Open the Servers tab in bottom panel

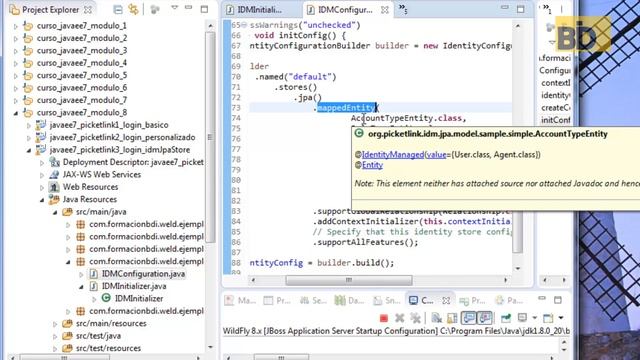coord(313,300)
